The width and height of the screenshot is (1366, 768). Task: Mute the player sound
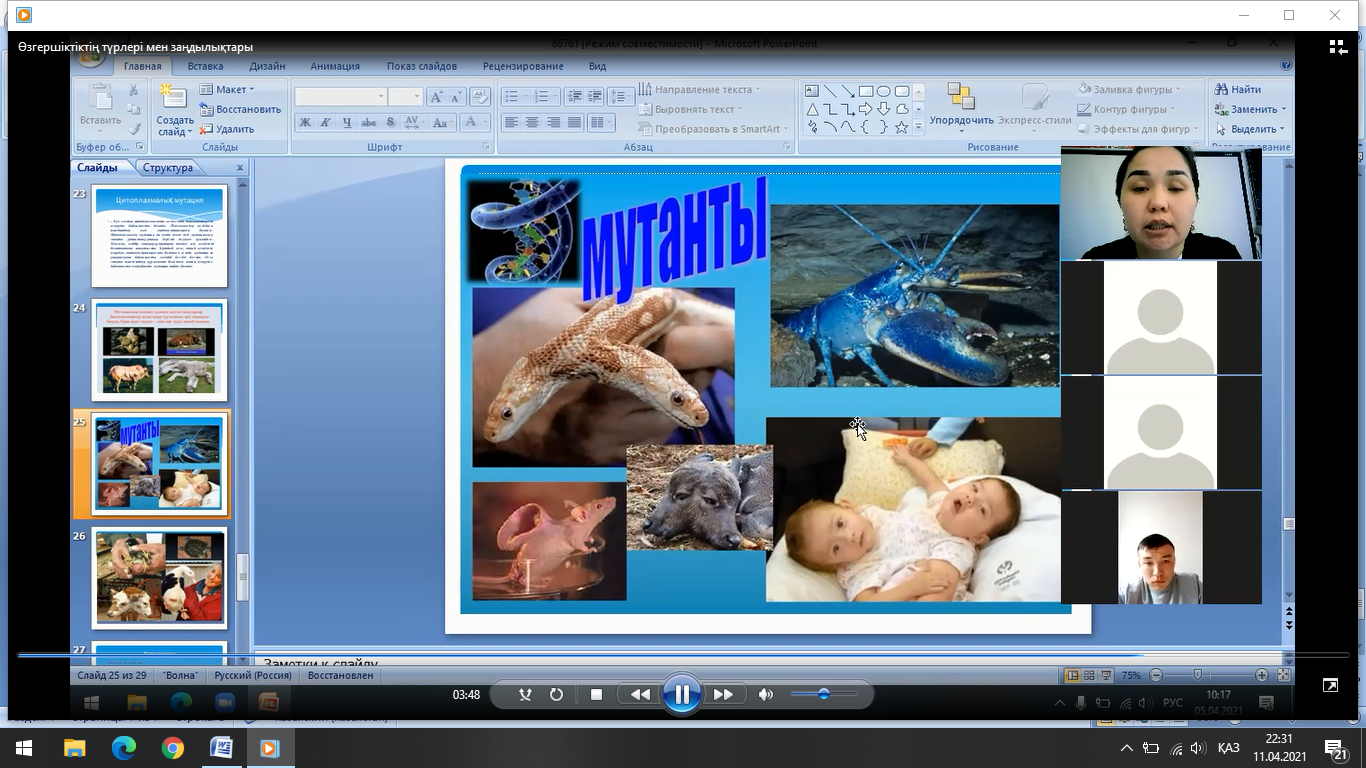[x=766, y=694]
